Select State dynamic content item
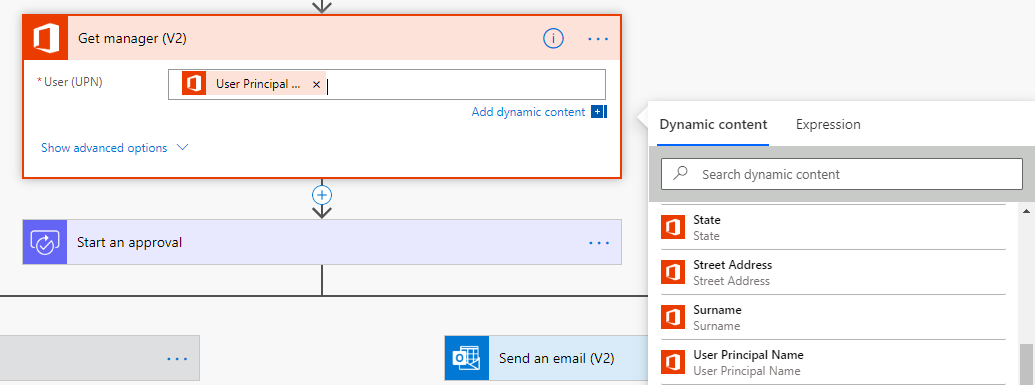The image size is (1035, 385). 833,227
